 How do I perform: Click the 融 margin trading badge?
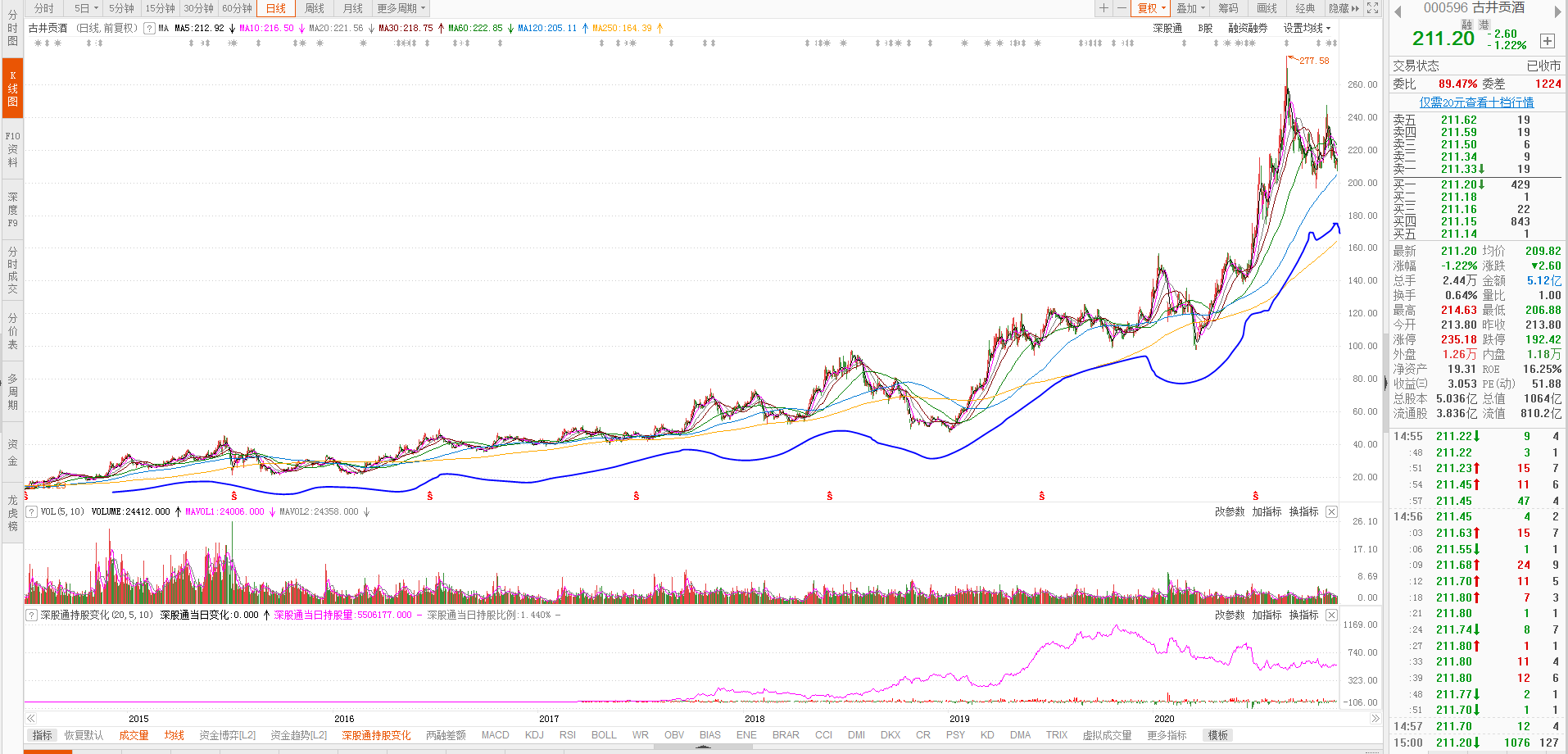pyautogui.click(x=1467, y=25)
